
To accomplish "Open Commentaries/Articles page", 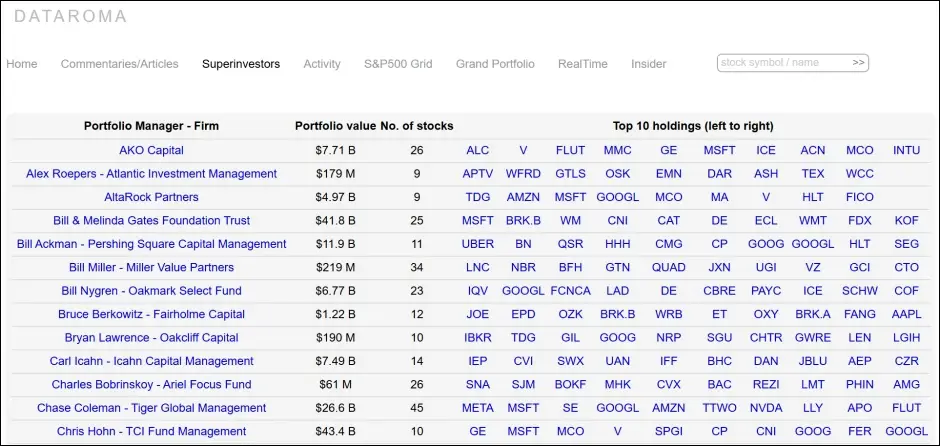I will coord(119,64).
